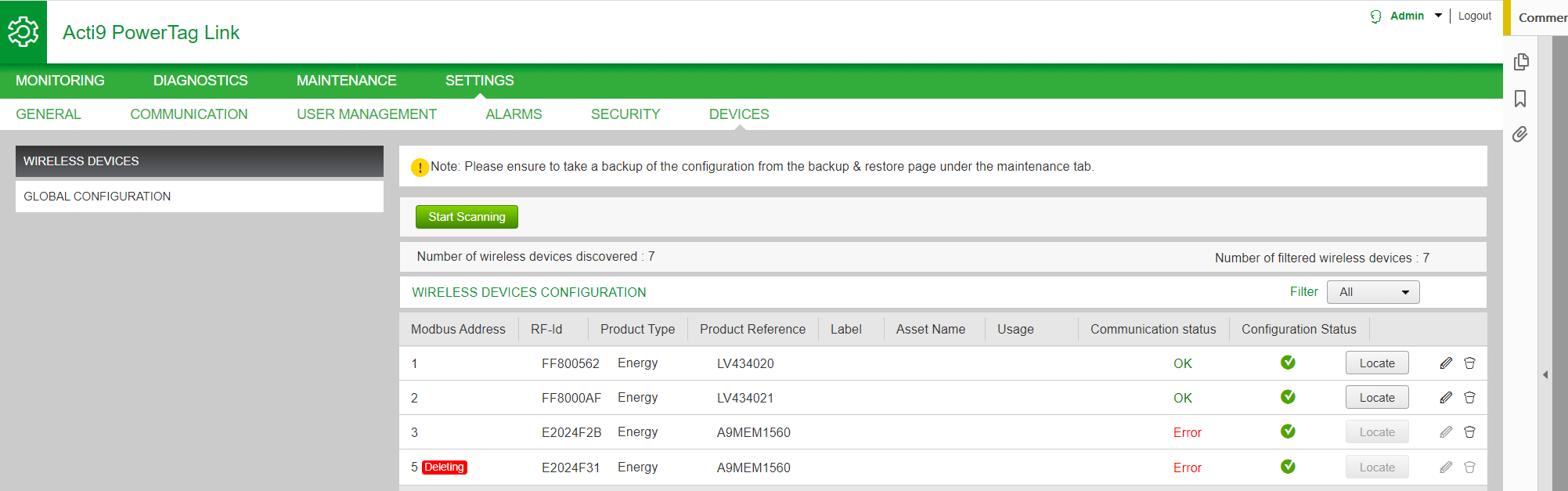This screenshot has width=1568, height=491.
Task: Switch to the USER MANAGEMENT tab
Action: pos(366,114)
